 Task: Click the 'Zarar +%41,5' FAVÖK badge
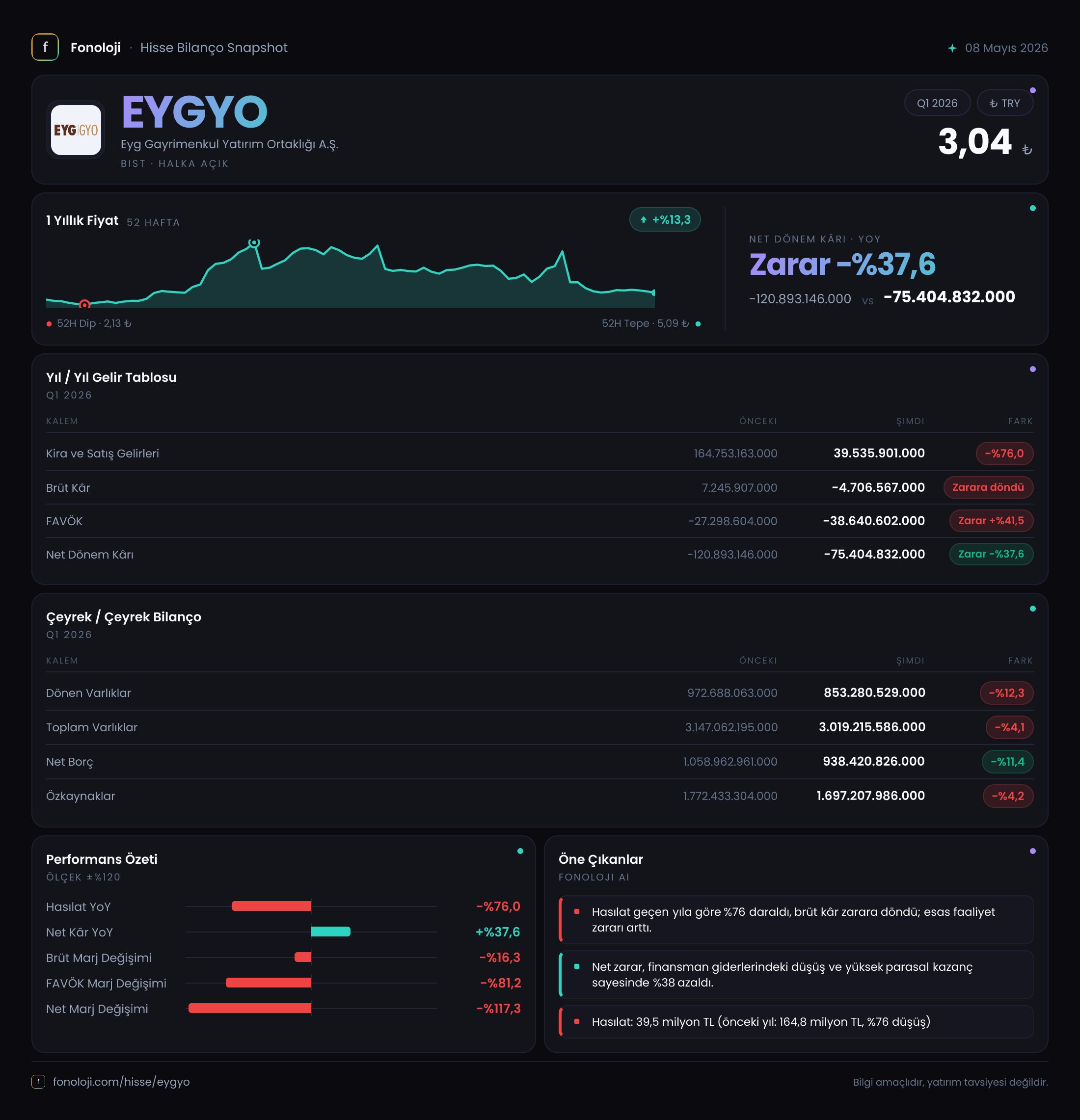991,521
